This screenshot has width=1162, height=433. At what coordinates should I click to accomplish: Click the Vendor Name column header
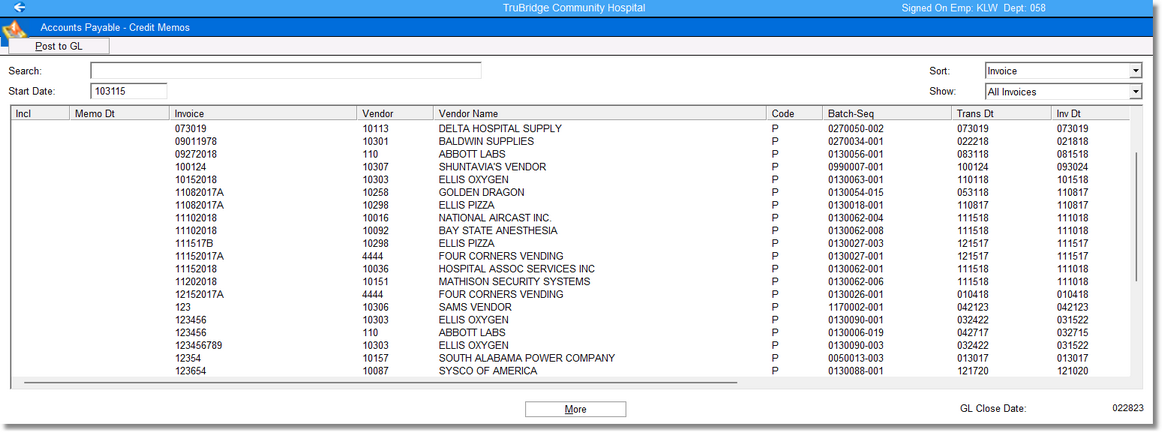tap(600, 113)
